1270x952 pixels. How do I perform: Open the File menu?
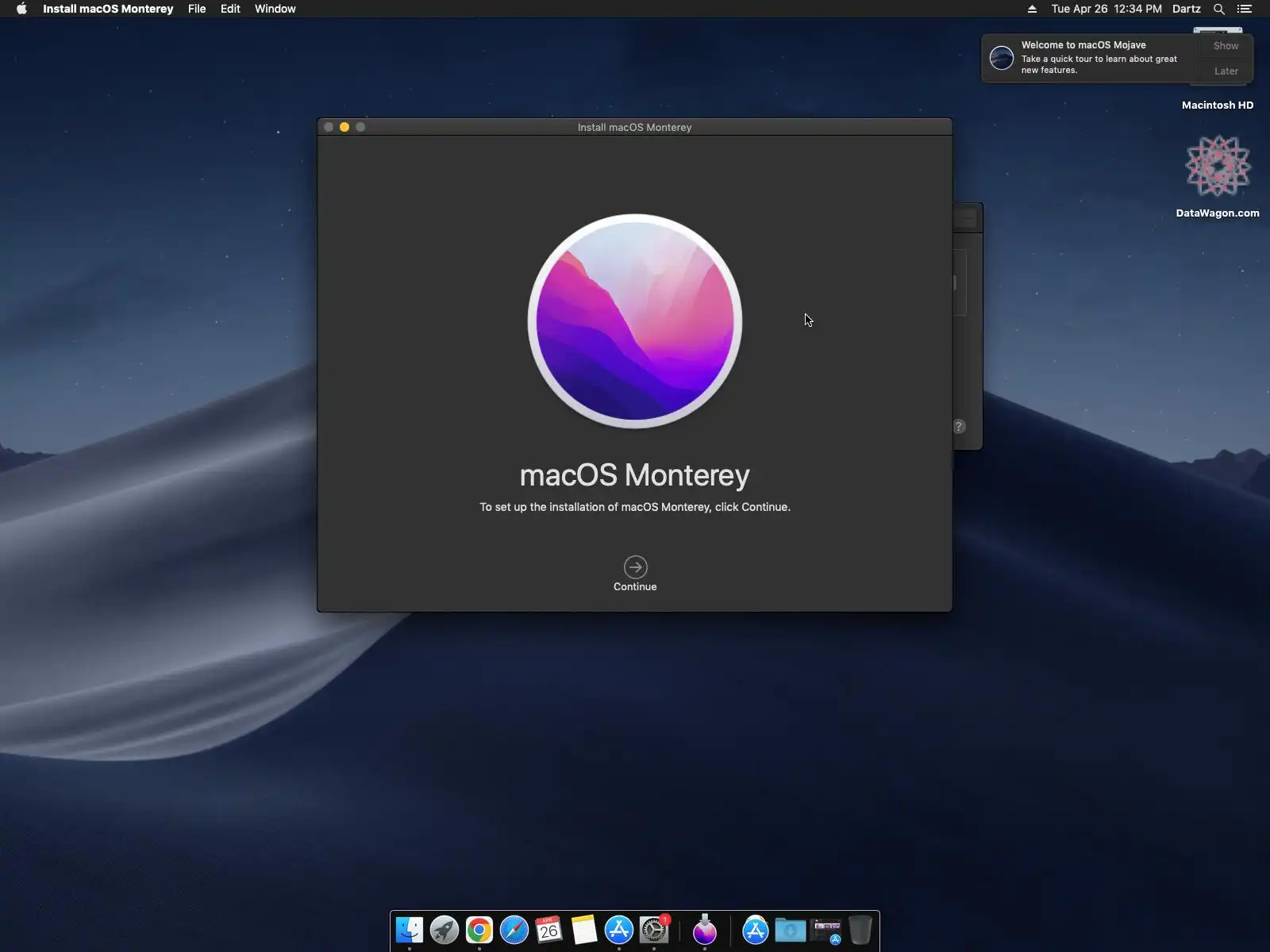click(197, 9)
